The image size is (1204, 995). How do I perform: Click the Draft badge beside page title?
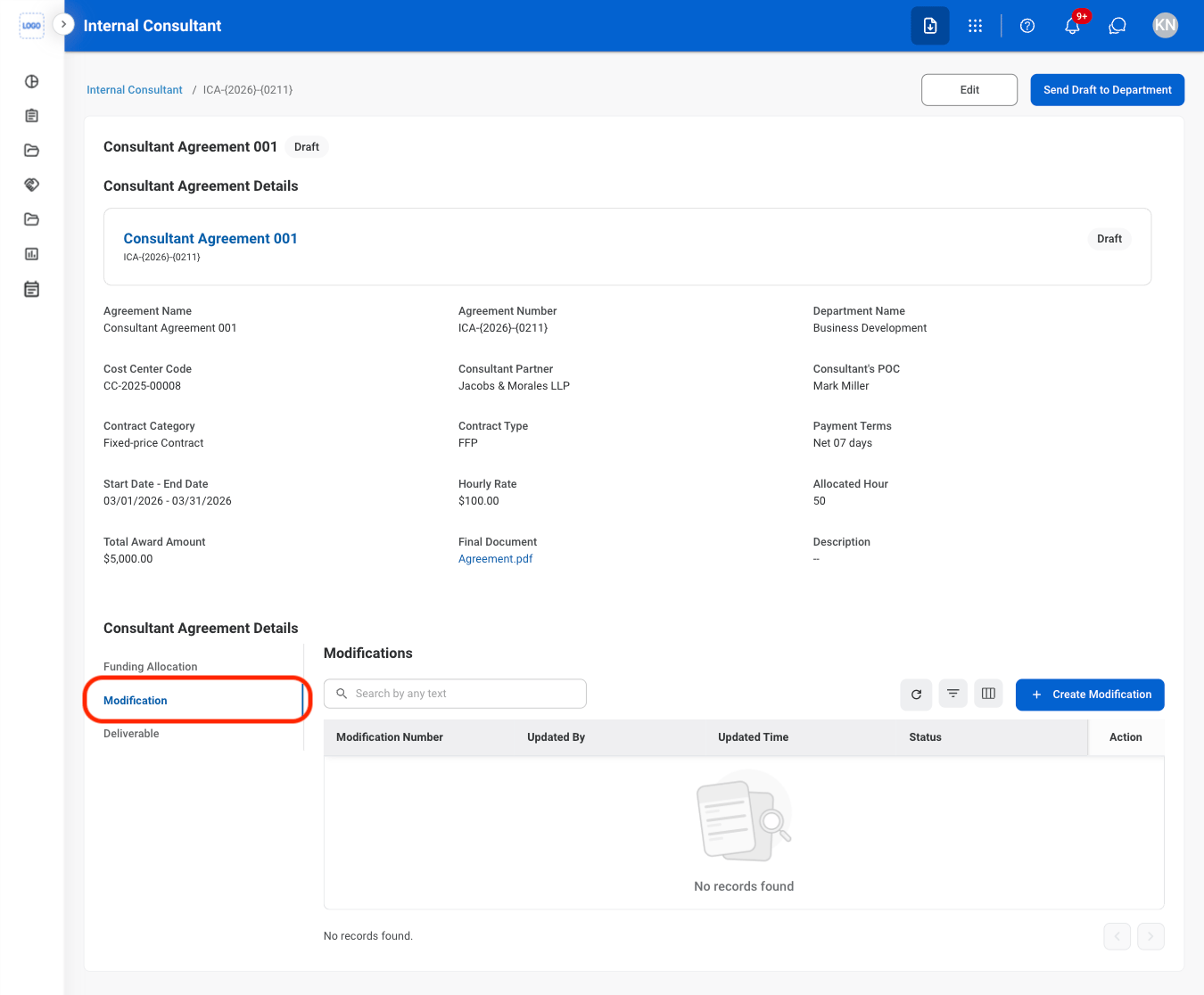coord(307,147)
